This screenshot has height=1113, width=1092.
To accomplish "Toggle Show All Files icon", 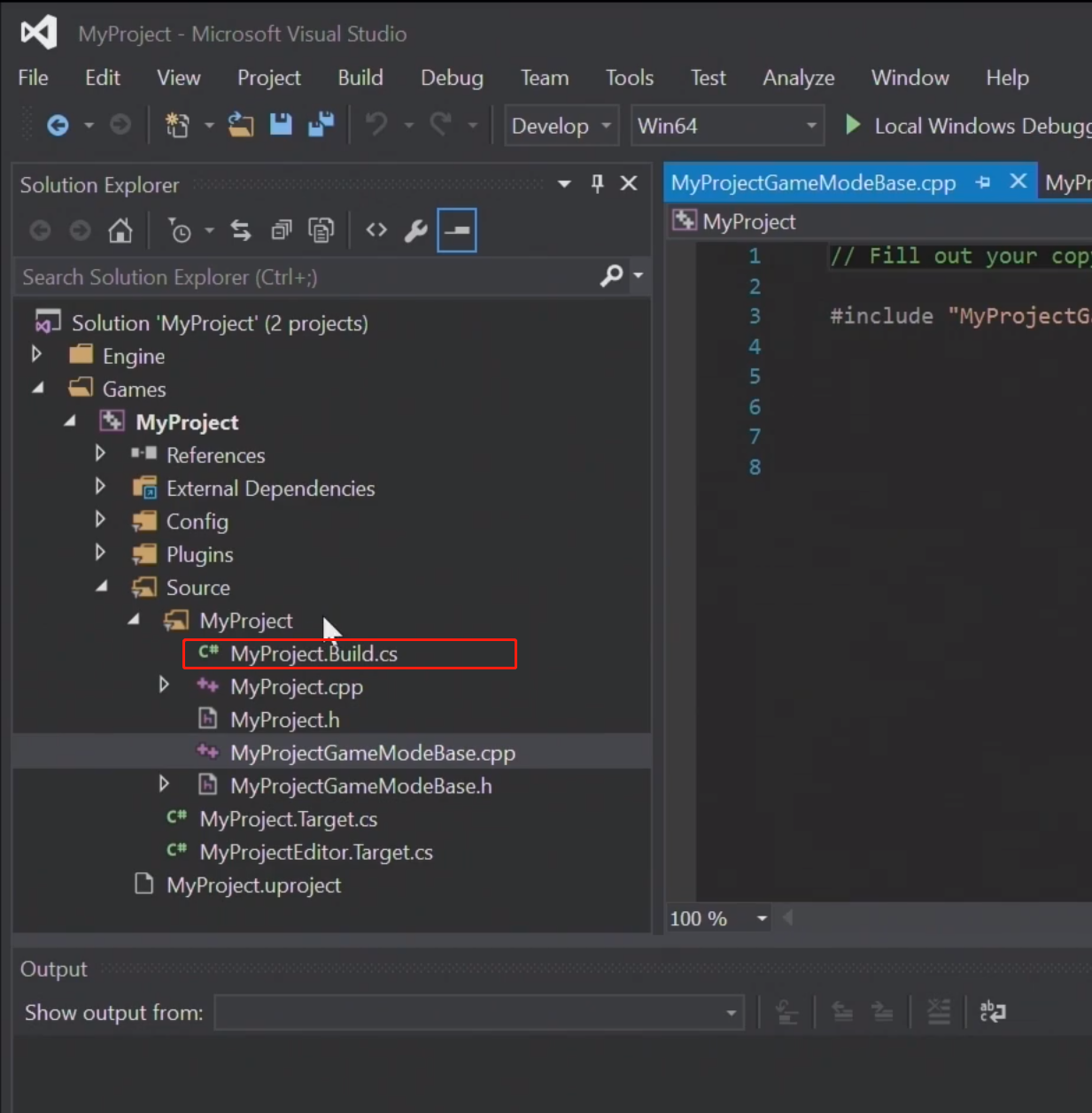I will click(321, 231).
